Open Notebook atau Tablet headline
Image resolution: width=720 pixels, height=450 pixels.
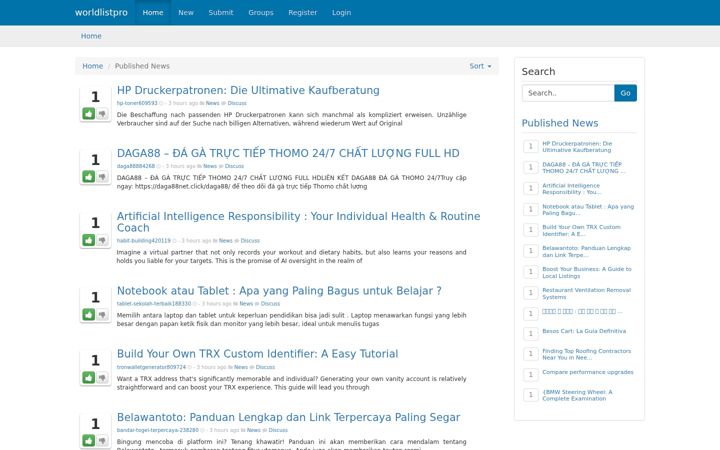point(279,291)
